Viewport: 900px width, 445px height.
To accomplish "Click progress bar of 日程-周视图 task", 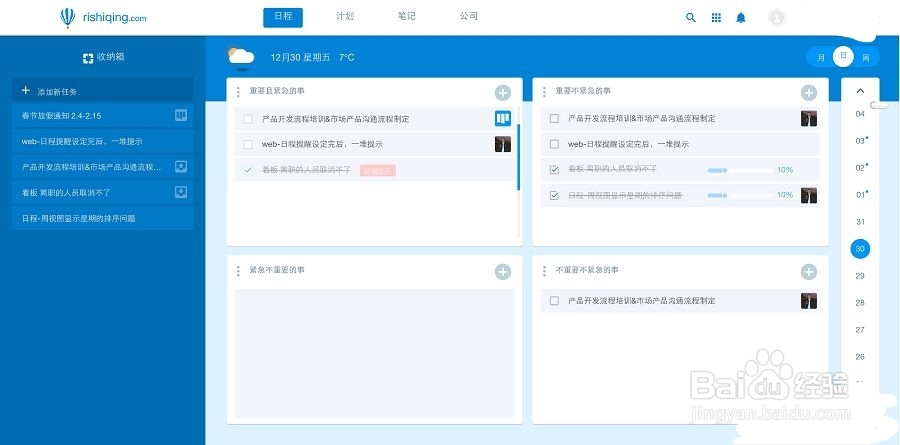I will click(740, 195).
